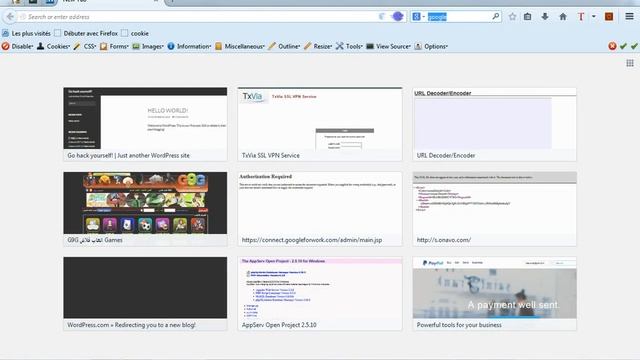Open the search engine selector dropdown
The height and width of the screenshot is (360, 640).
pos(419,17)
